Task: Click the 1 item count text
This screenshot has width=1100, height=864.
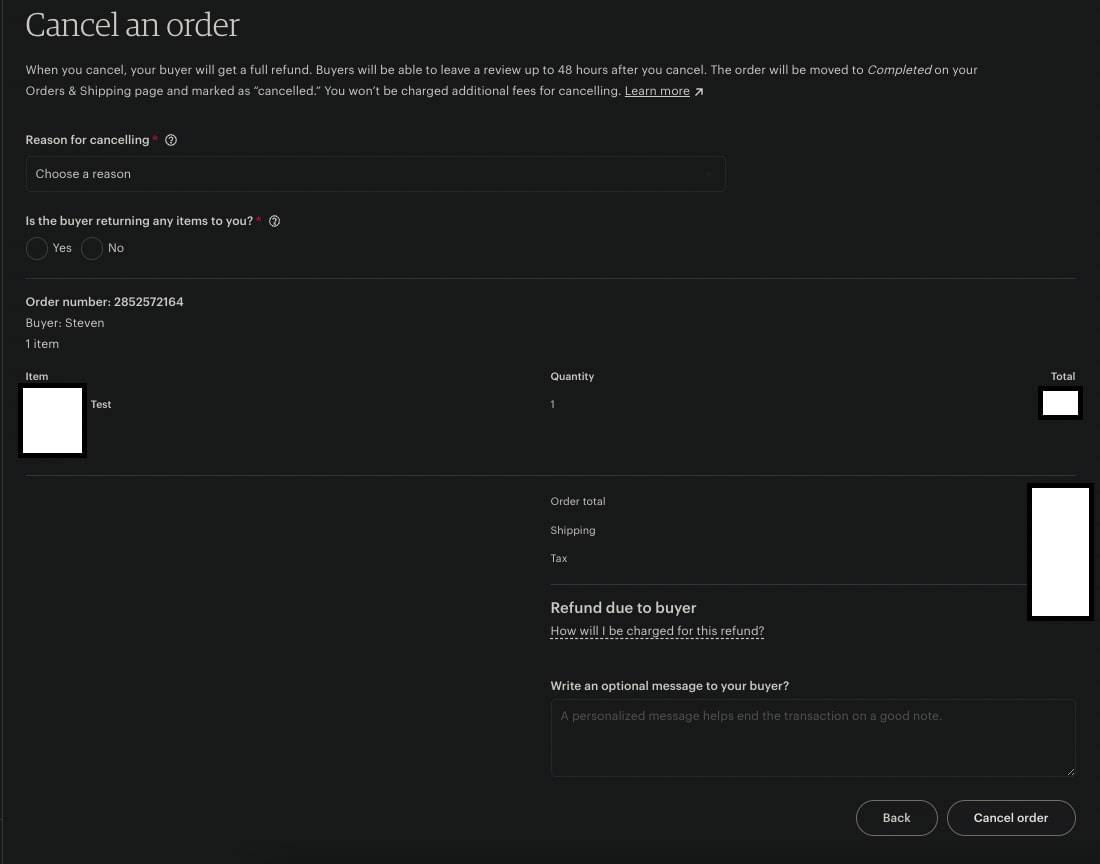Action: point(42,344)
